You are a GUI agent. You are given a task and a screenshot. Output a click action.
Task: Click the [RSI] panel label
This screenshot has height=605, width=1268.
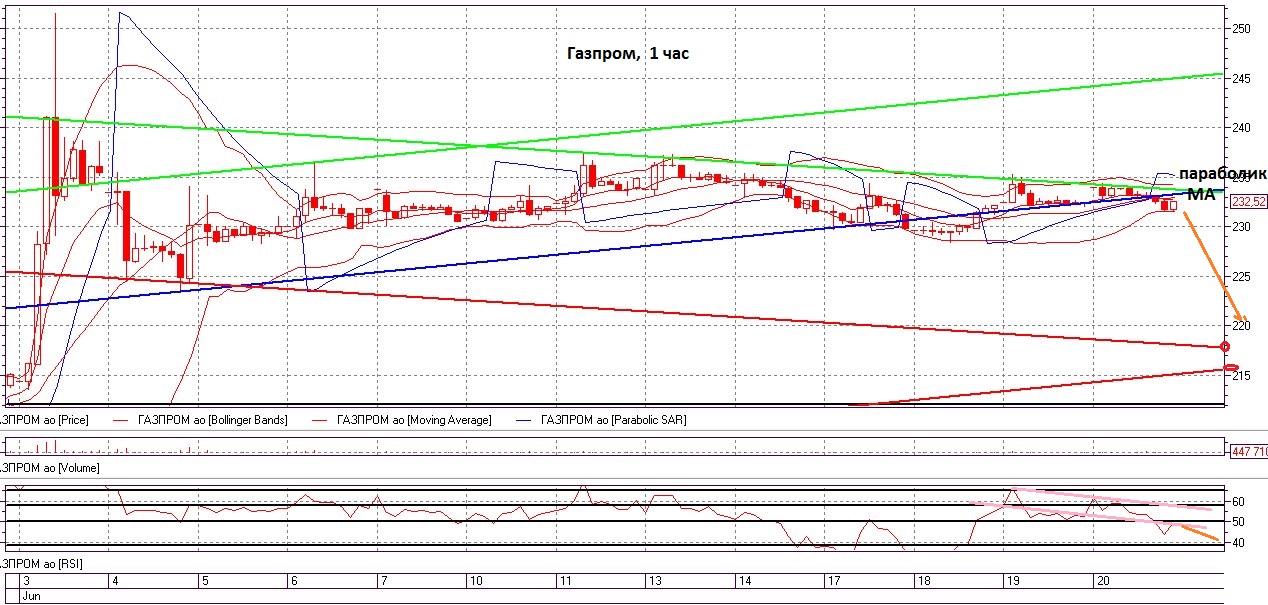click(x=41, y=564)
